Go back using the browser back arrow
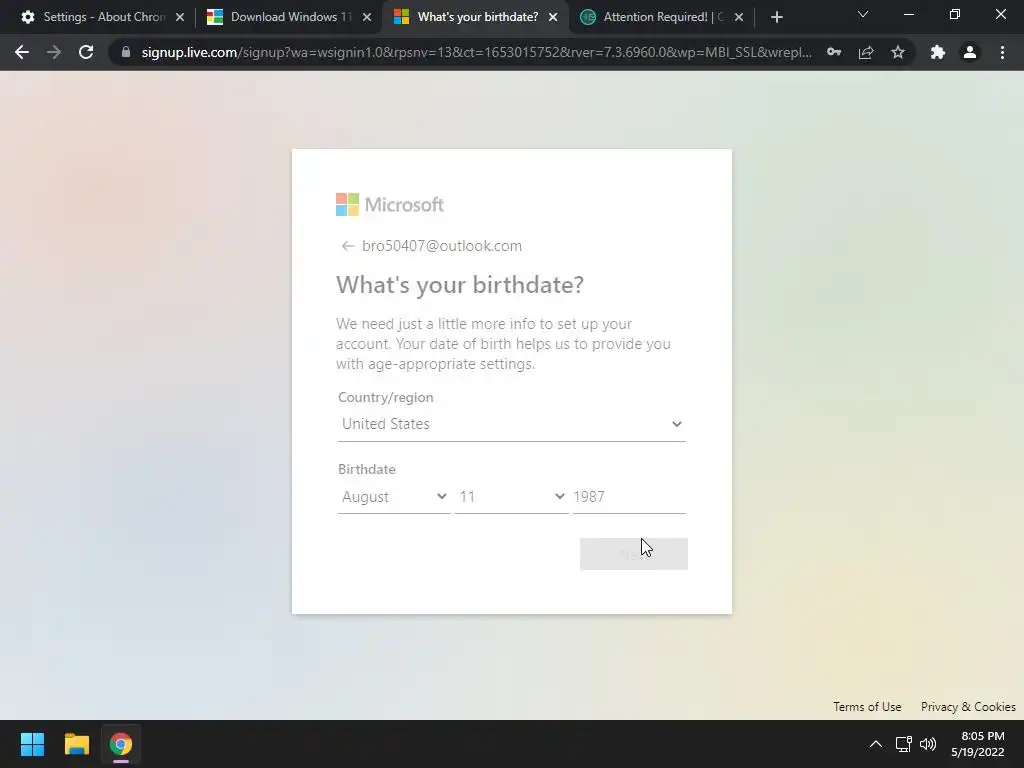The height and width of the screenshot is (768, 1024). 22,52
